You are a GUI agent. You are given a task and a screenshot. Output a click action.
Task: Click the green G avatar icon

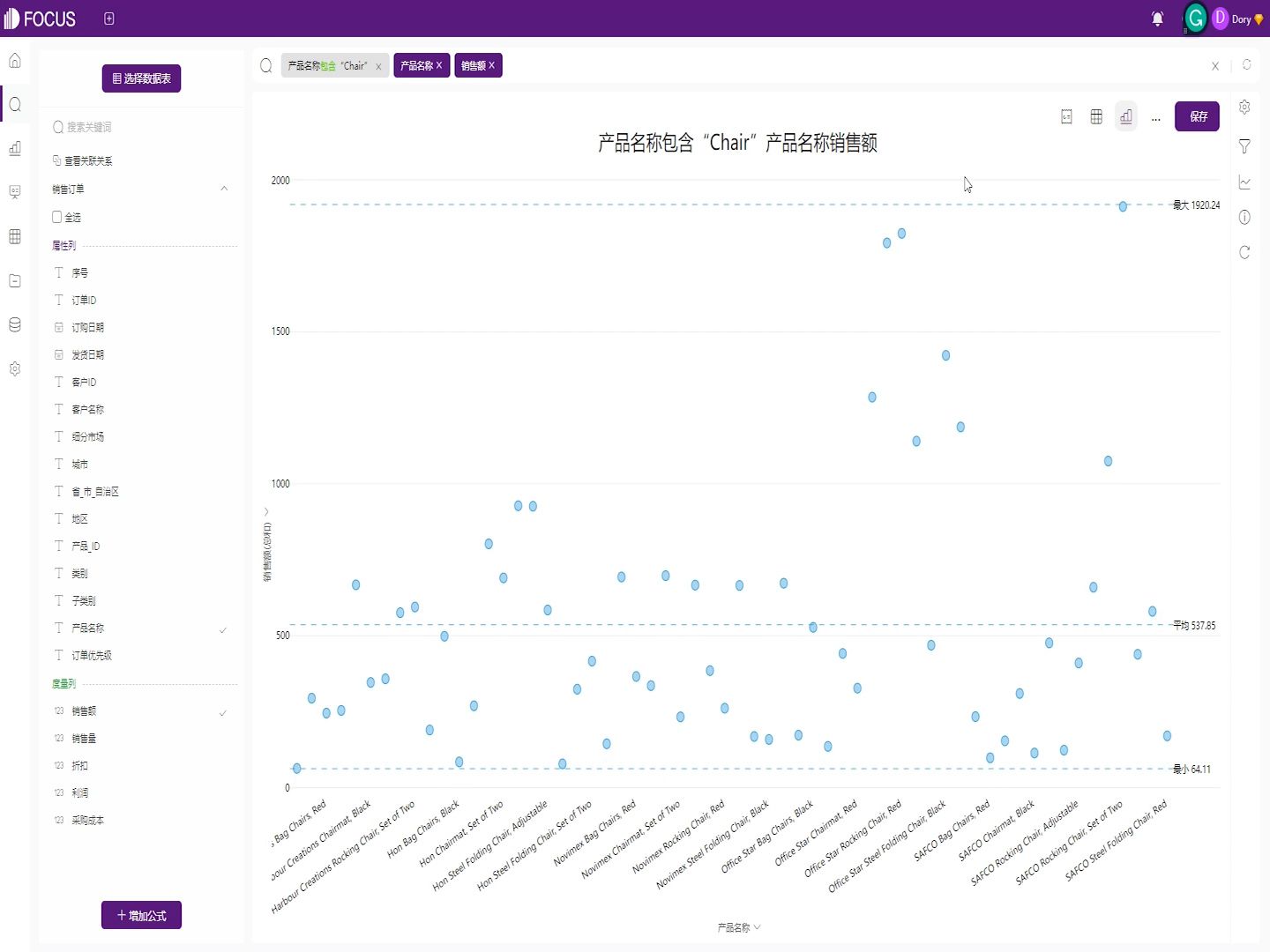point(1195,19)
